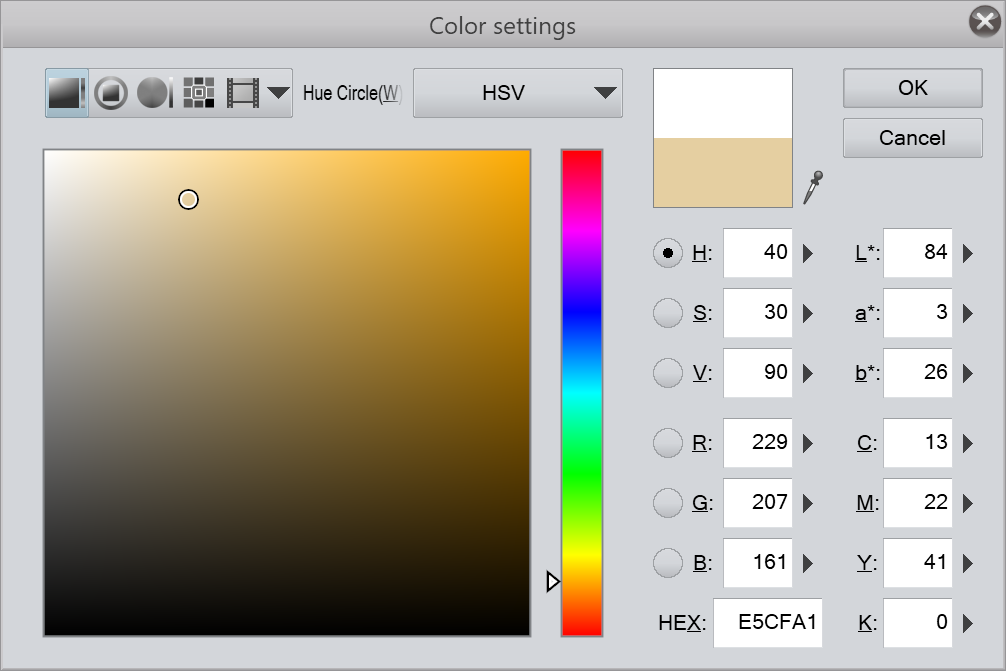Click the Hue Circle(W) label
Screen dimensions: 1006x671
352,93
